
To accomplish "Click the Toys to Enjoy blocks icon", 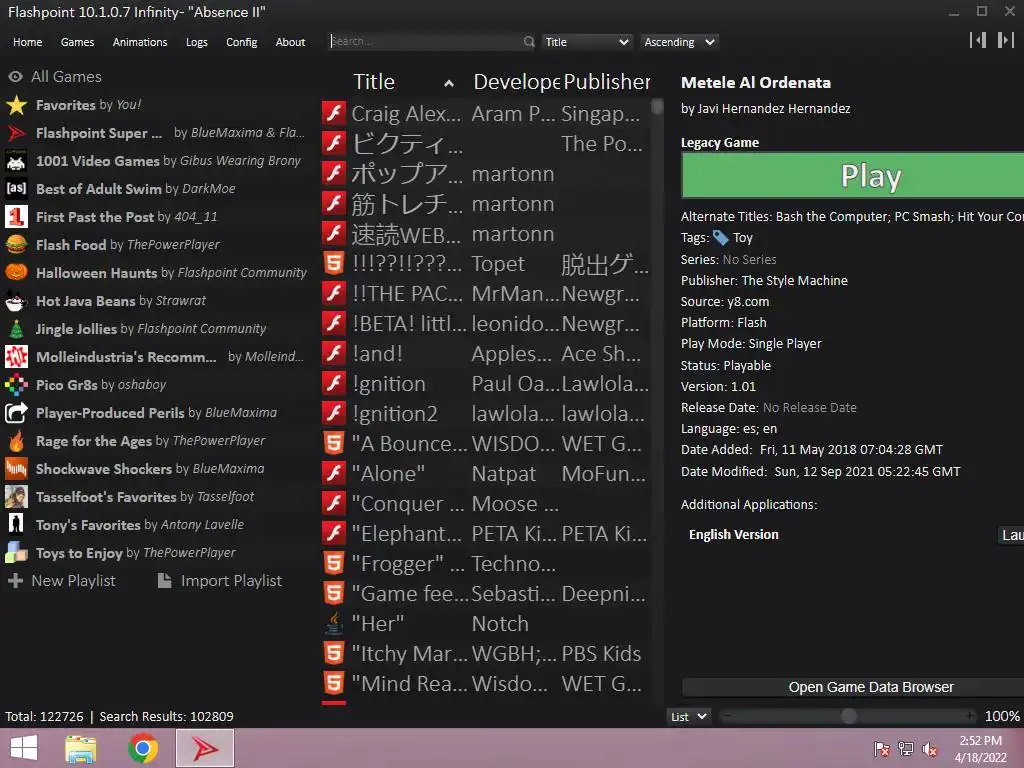I will point(16,553).
